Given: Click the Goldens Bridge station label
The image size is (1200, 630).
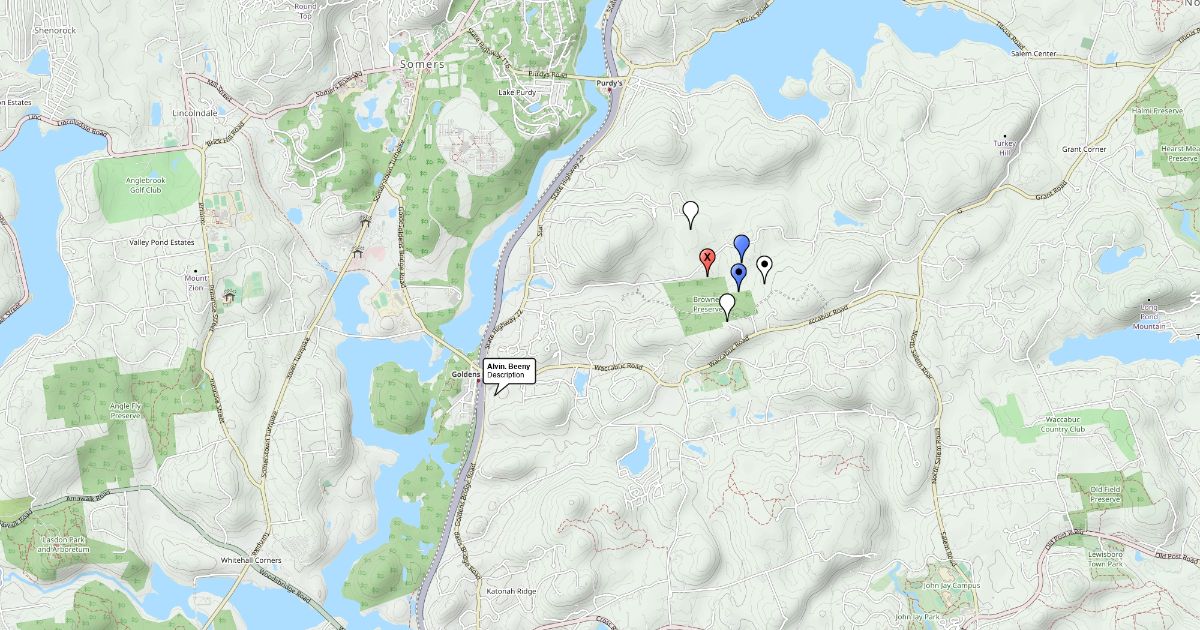Looking at the screenshot, I should (x=466, y=374).
